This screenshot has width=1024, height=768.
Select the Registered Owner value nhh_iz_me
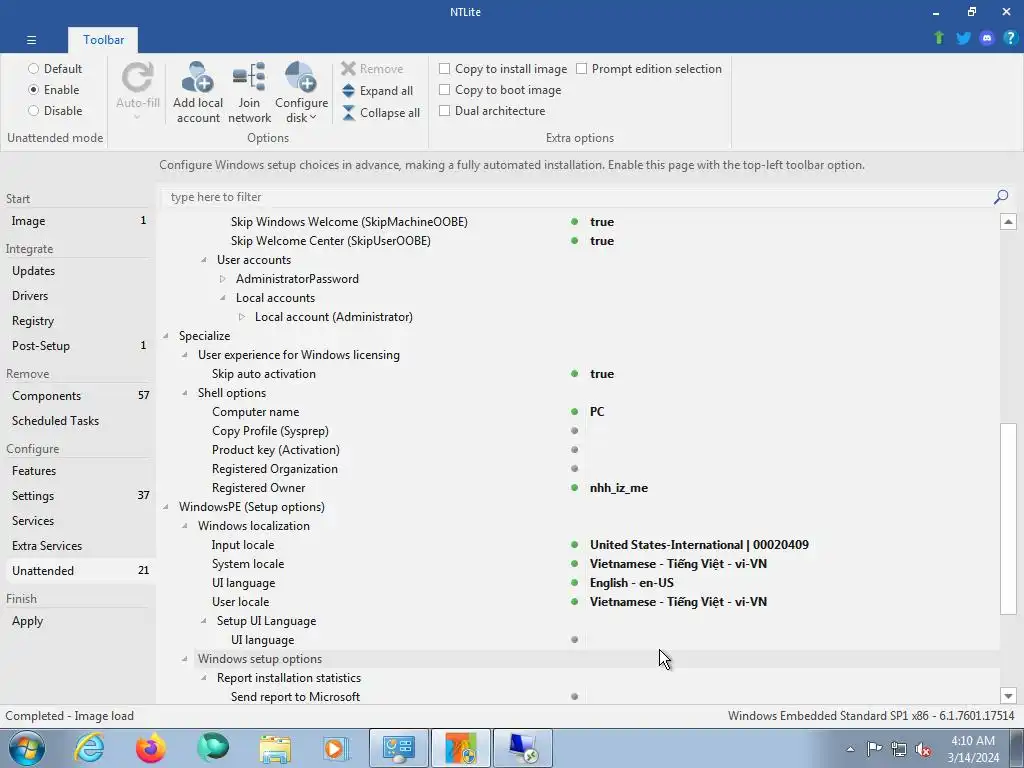[x=618, y=488]
